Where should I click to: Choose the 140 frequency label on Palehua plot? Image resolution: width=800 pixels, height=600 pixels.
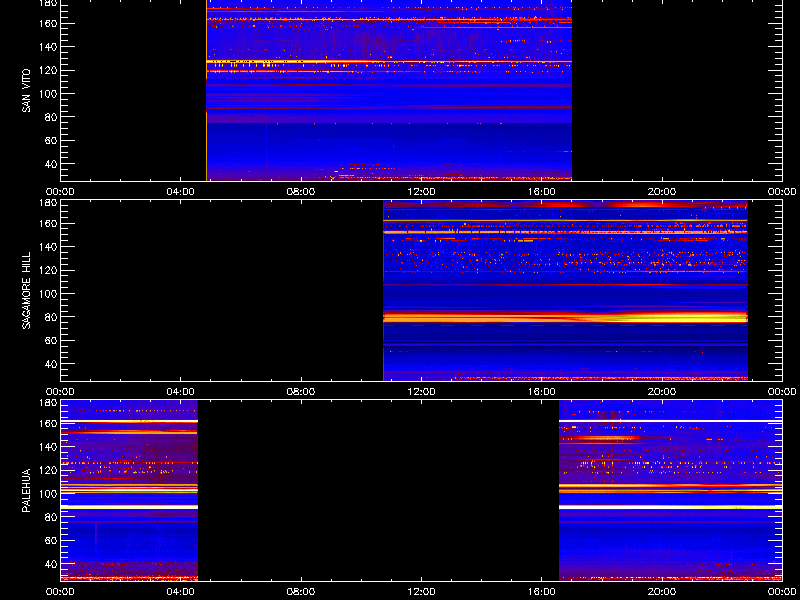(48, 447)
